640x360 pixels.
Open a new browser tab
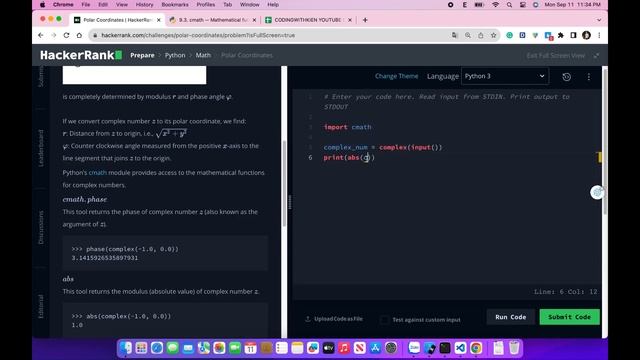coord(365,20)
